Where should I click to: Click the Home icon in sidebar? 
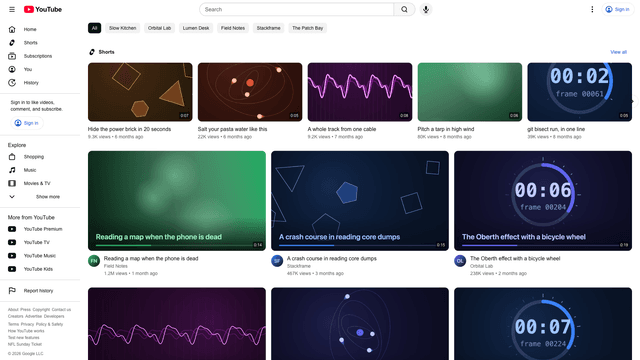point(12,29)
